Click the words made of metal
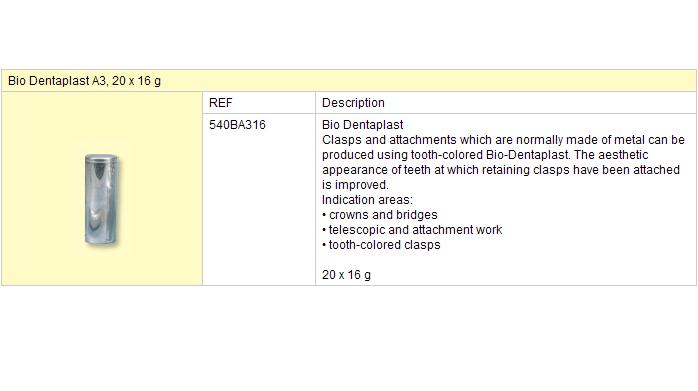 [605, 140]
